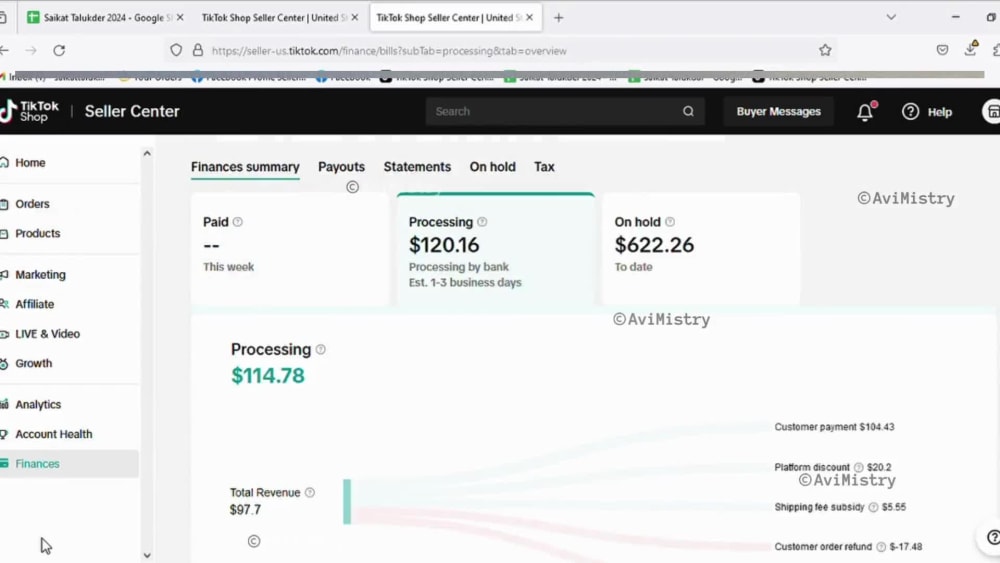Bookmark this page with the star icon
The width and height of the screenshot is (1000, 563).
click(825, 50)
